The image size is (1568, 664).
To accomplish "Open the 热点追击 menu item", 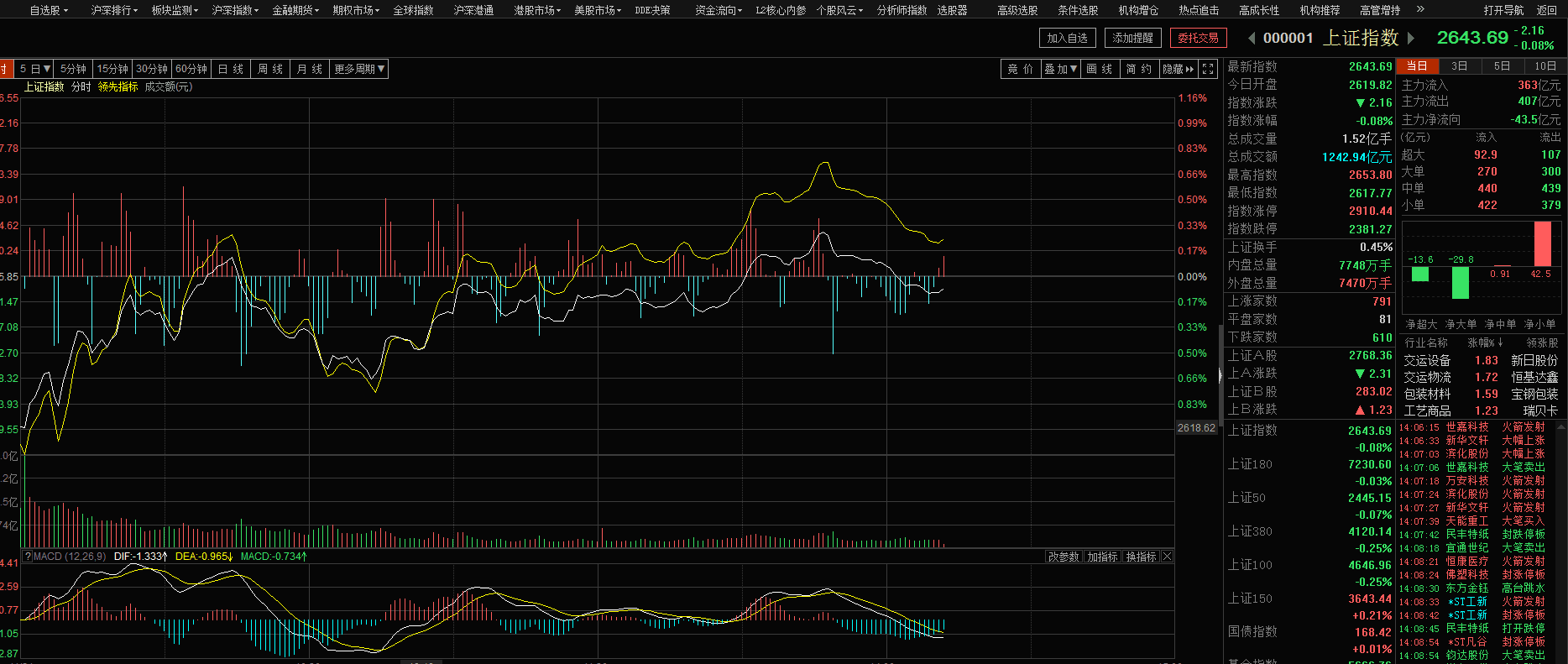I will (1199, 10).
